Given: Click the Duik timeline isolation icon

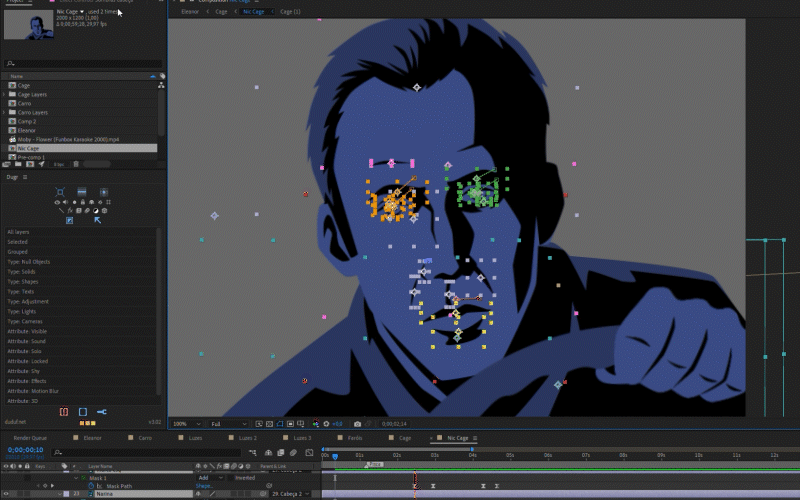Looking at the screenshot, I should click(82, 192).
